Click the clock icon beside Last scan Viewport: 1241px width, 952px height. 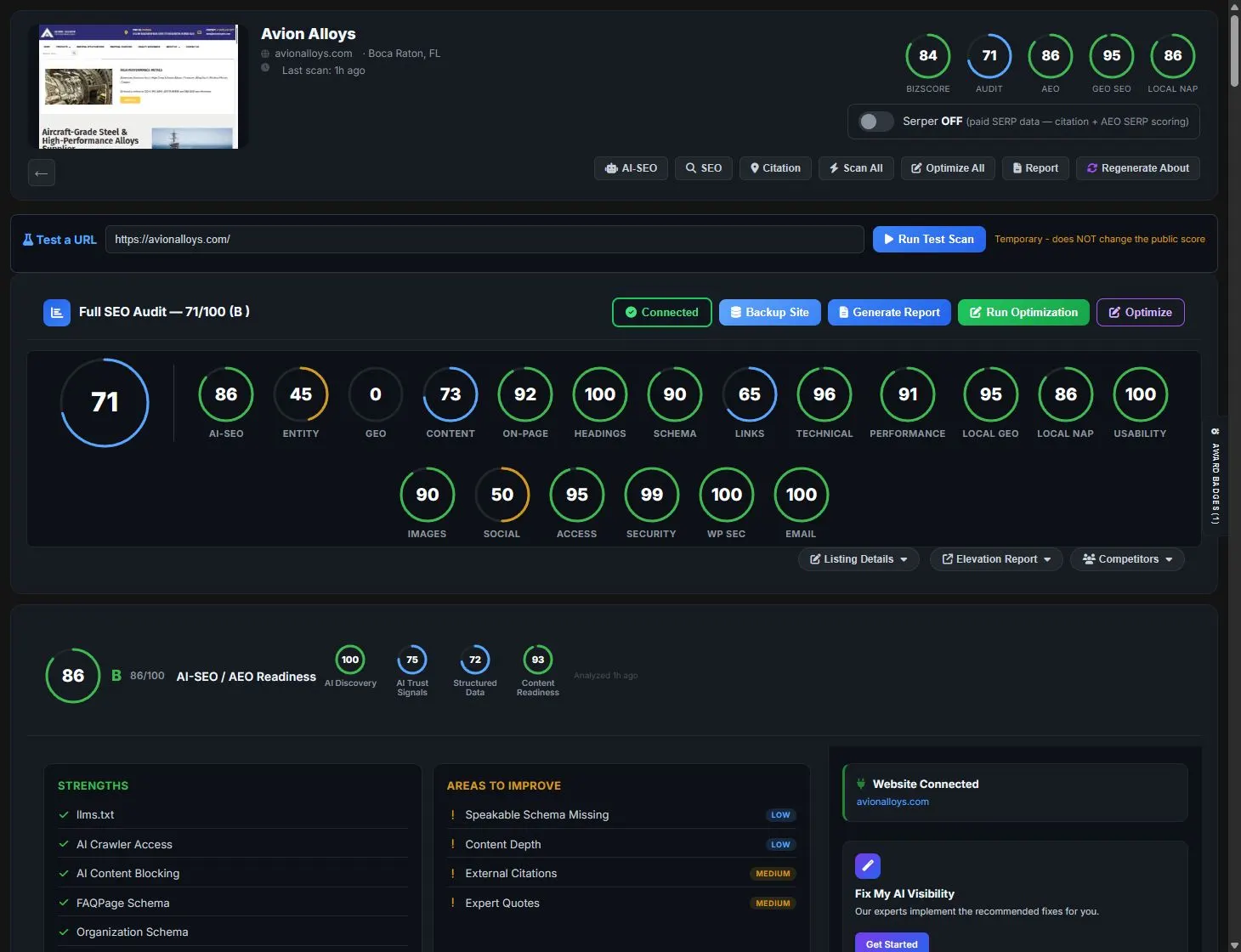pyautogui.click(x=265, y=68)
